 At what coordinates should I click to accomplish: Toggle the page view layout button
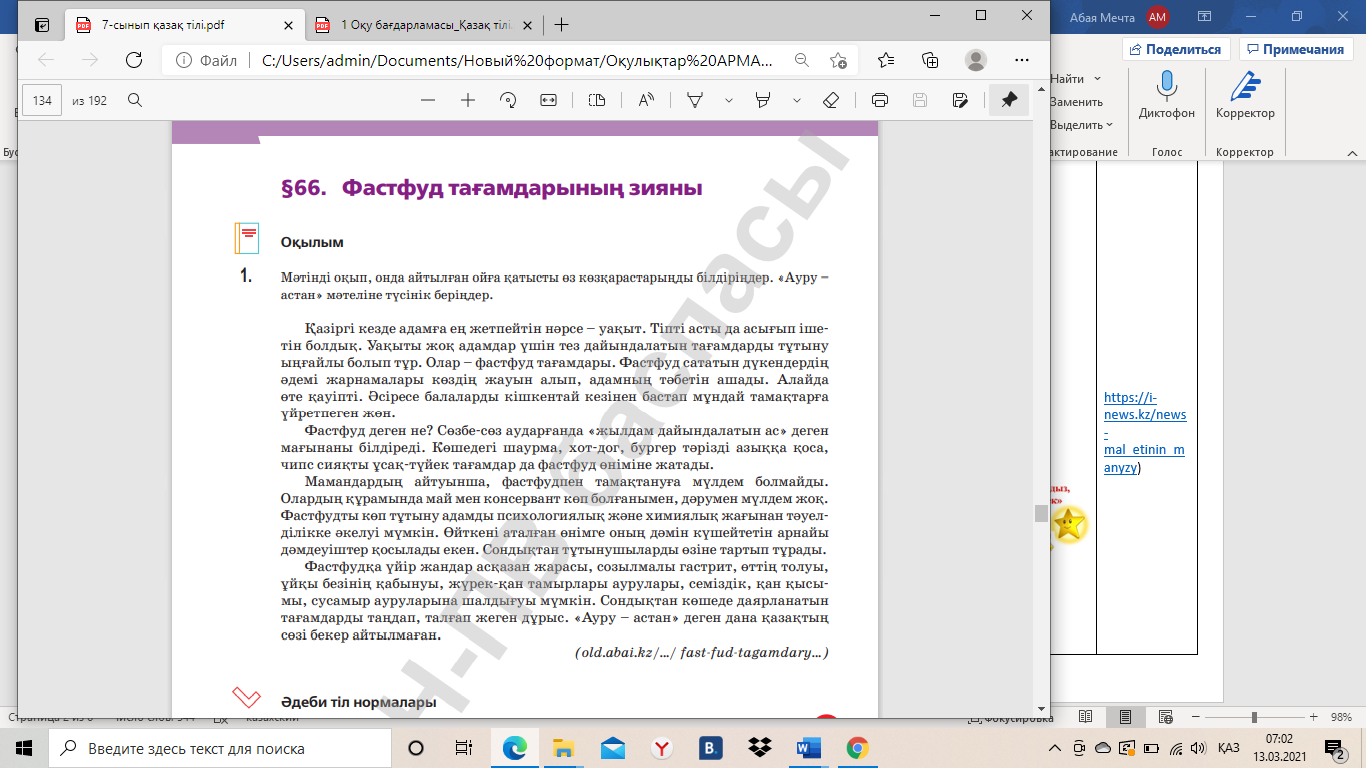coord(597,100)
